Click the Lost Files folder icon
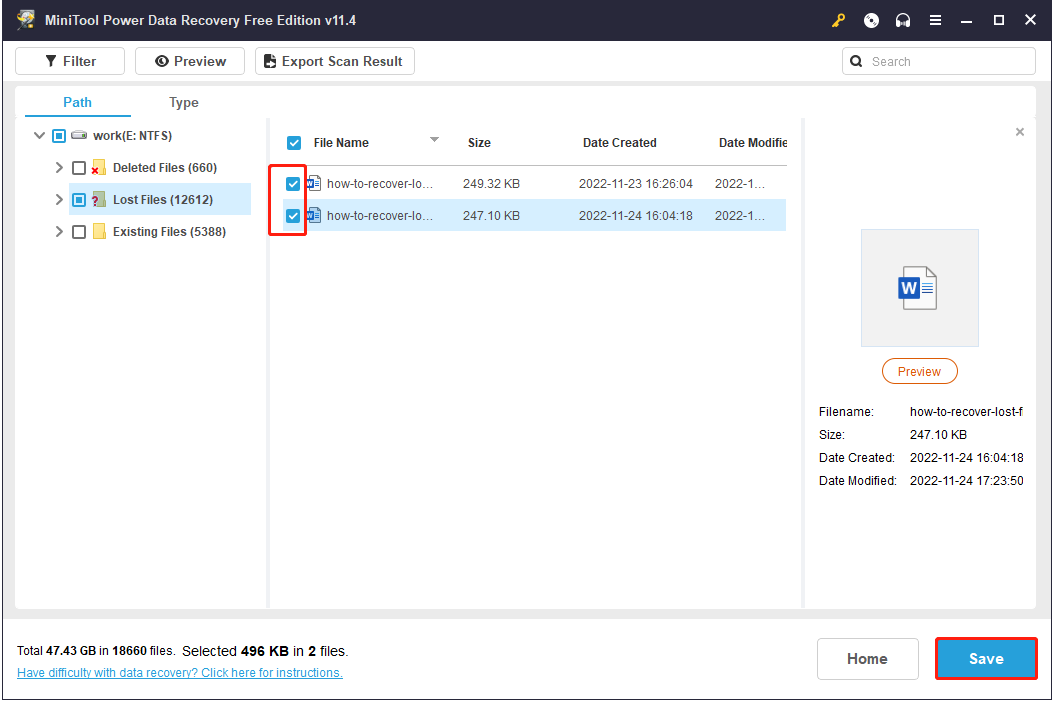1055x703 pixels. [99, 199]
